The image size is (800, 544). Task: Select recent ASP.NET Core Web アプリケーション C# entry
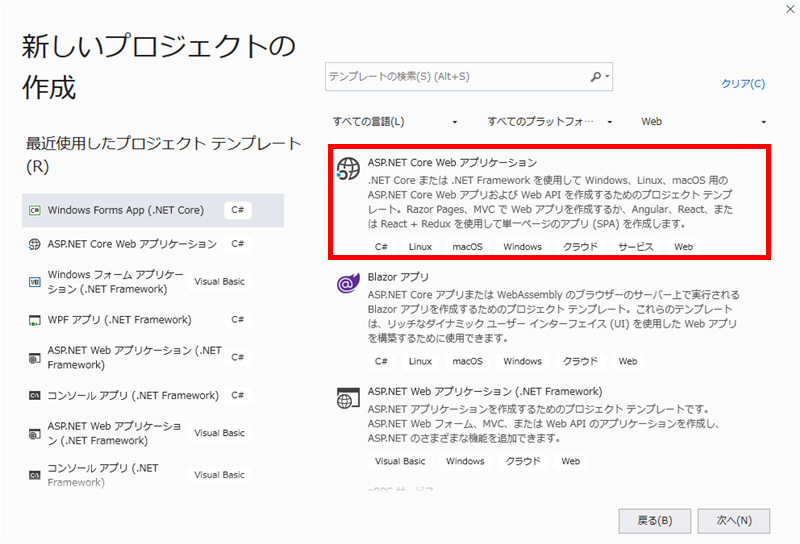153,244
